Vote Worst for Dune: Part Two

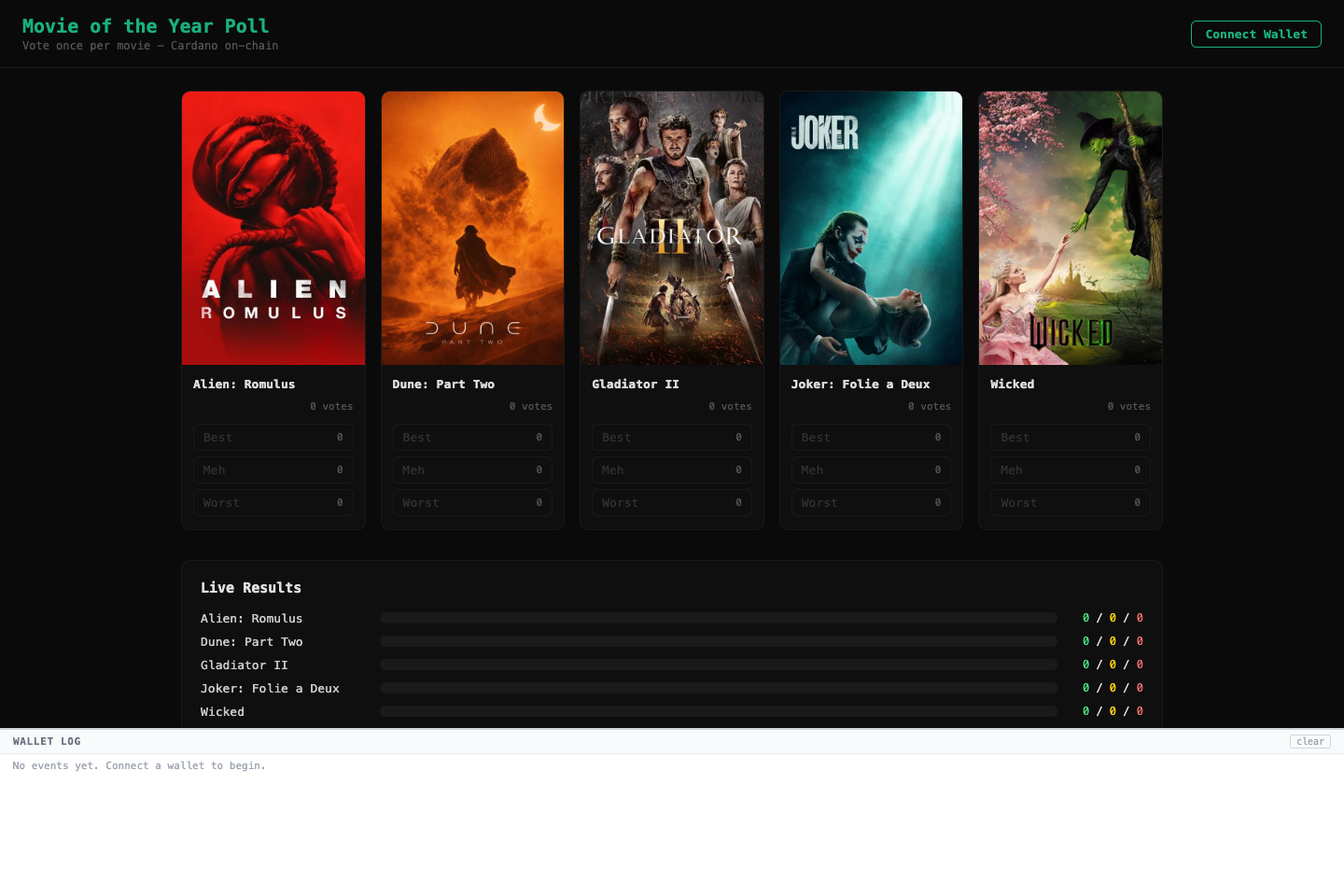pyautogui.click(x=472, y=503)
